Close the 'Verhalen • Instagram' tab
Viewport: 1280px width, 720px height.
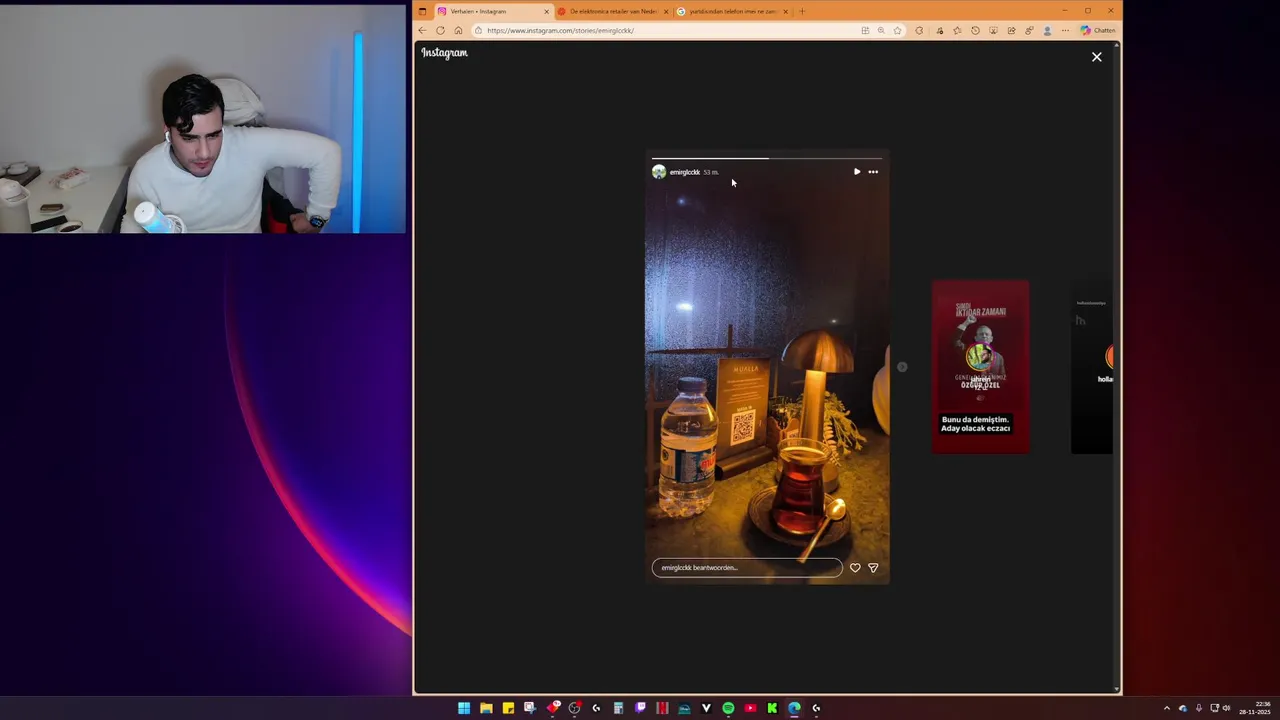(x=546, y=11)
